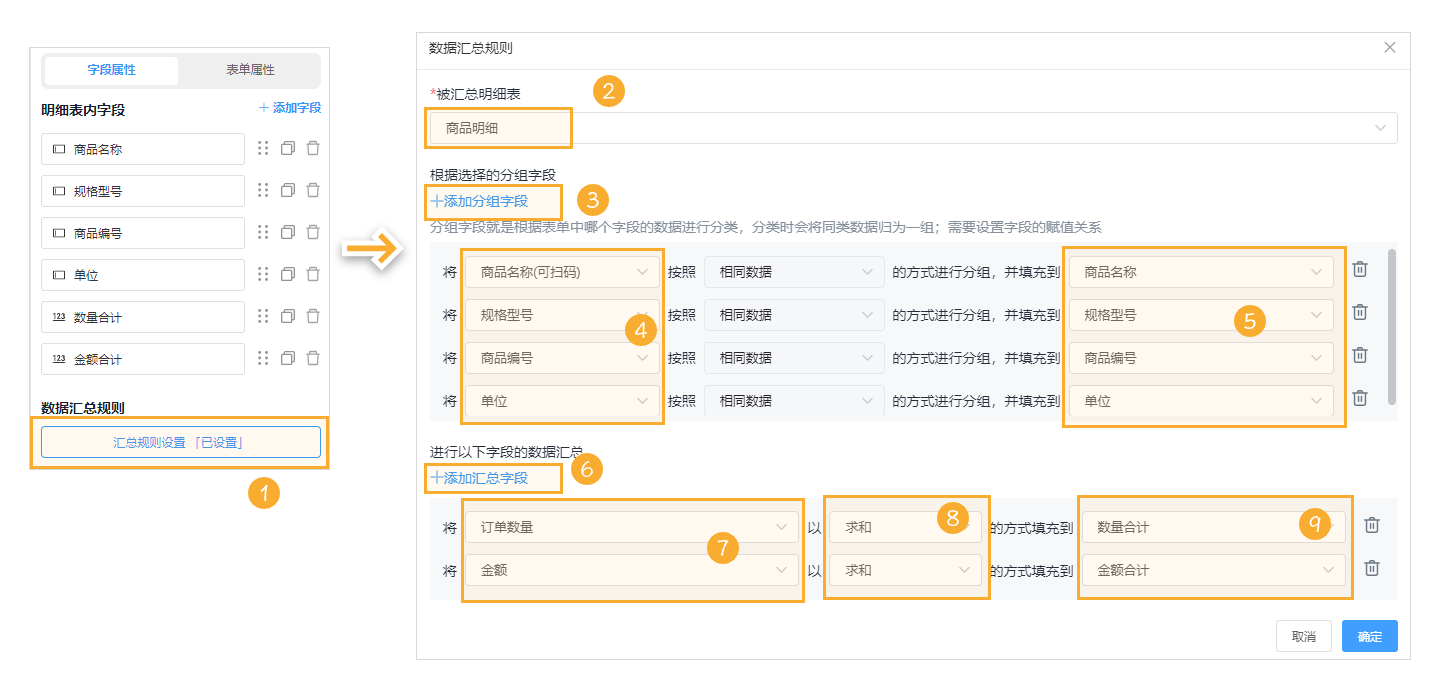Close the 数据汇总规则 dialog with the X
The image size is (1445, 690).
coord(1389,46)
